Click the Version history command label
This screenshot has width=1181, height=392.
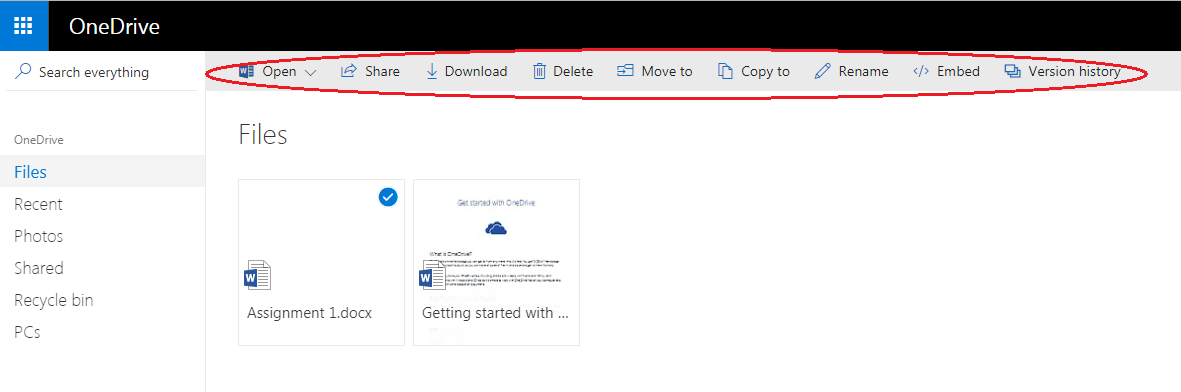click(x=1074, y=72)
